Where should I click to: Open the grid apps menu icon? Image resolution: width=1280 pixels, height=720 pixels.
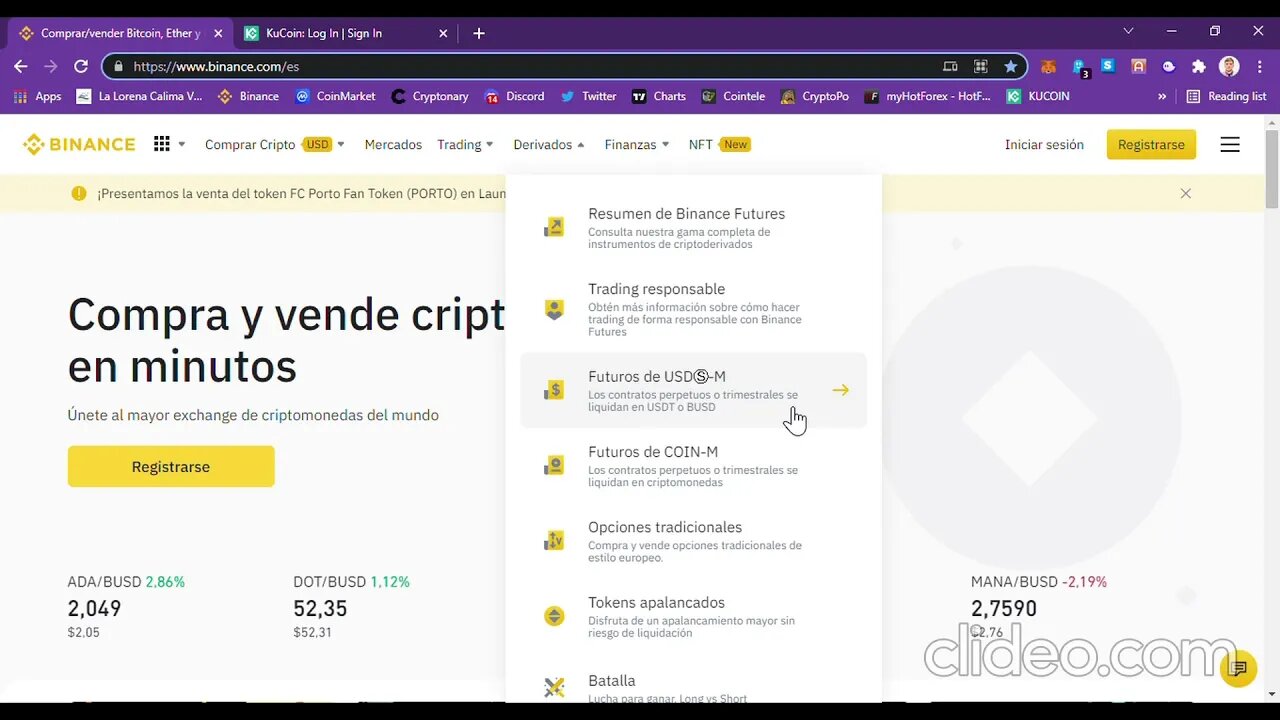(x=162, y=144)
